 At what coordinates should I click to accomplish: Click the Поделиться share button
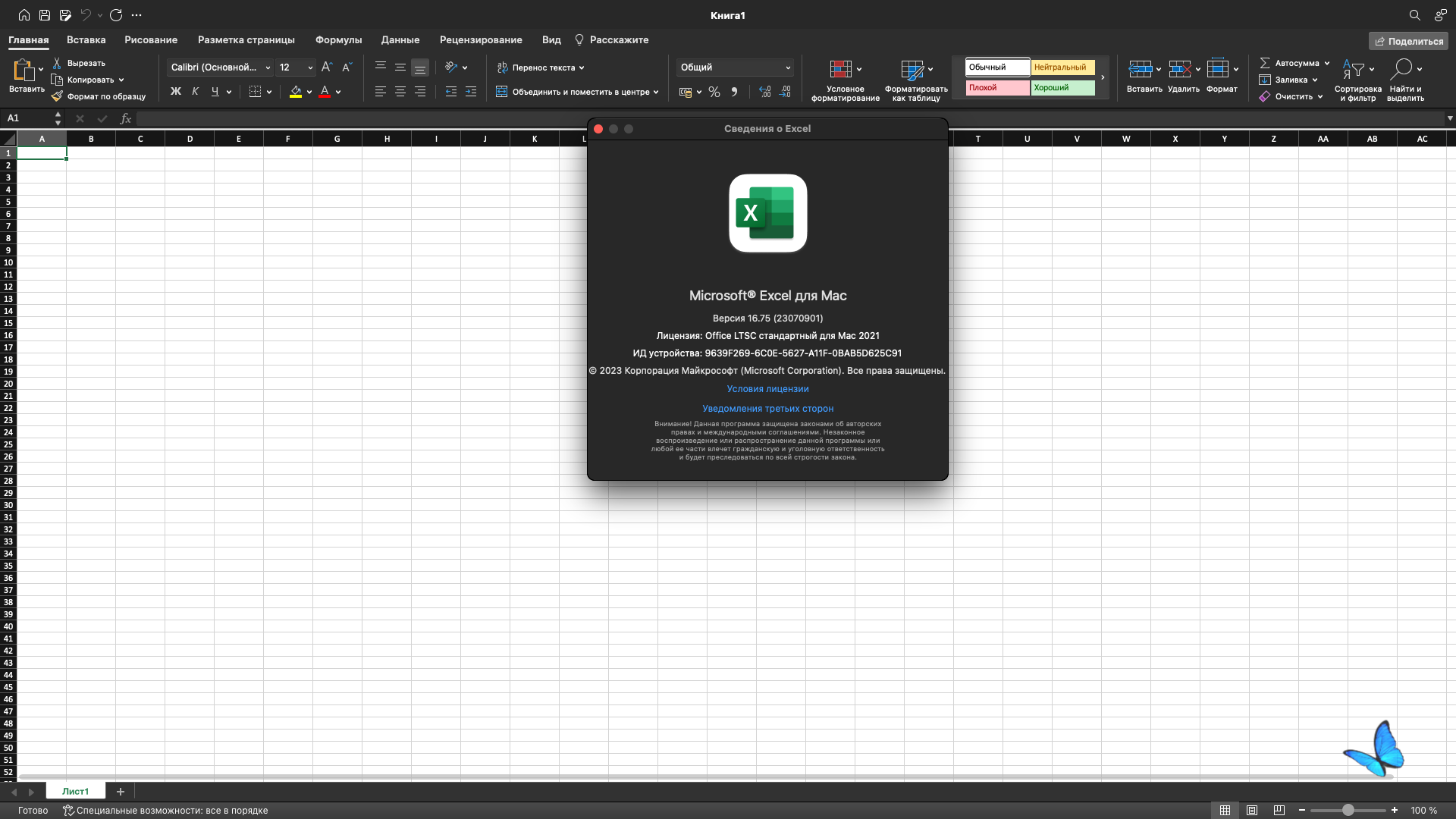point(1408,41)
